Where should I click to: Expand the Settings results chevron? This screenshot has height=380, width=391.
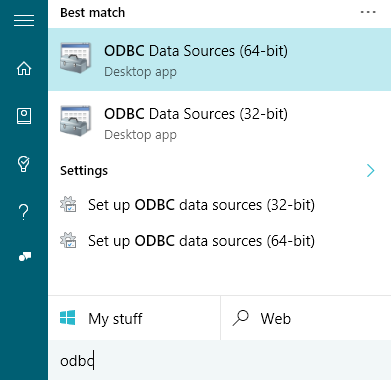370,171
